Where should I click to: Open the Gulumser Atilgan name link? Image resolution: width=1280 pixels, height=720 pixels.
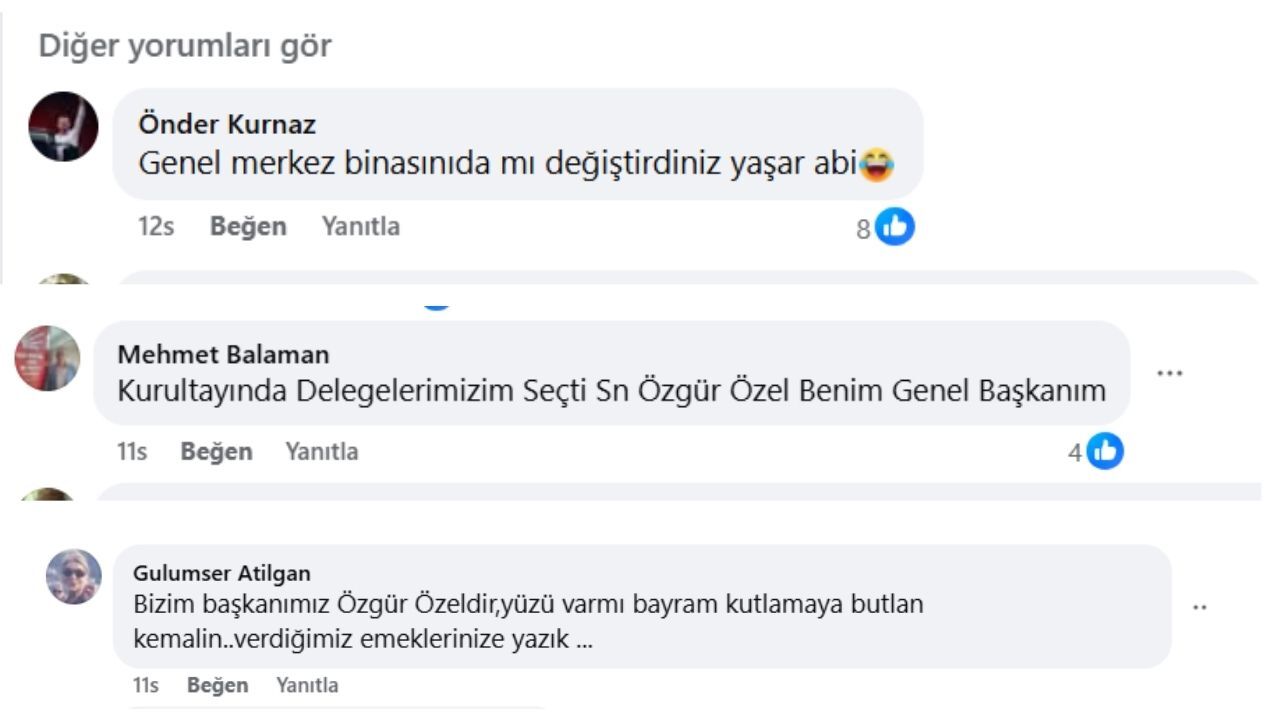[222, 574]
